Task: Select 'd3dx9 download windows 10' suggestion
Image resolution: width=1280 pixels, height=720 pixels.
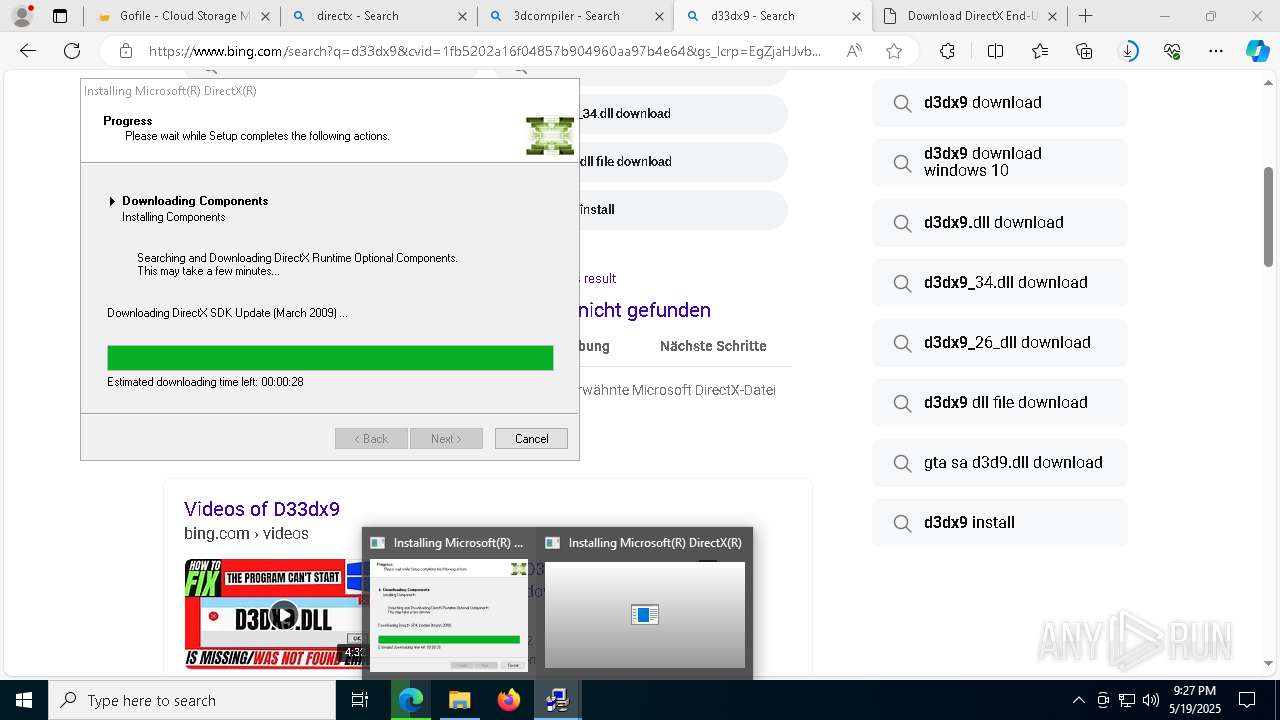Action: click(1000, 162)
